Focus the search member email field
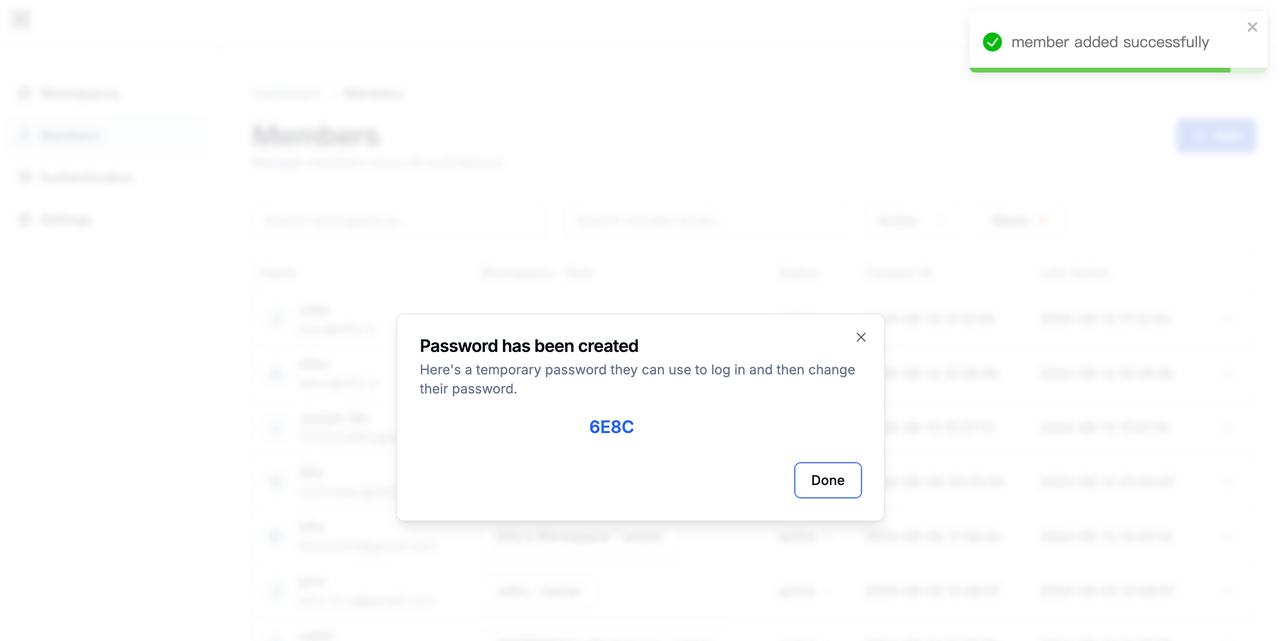1280x641 pixels. pos(707,220)
